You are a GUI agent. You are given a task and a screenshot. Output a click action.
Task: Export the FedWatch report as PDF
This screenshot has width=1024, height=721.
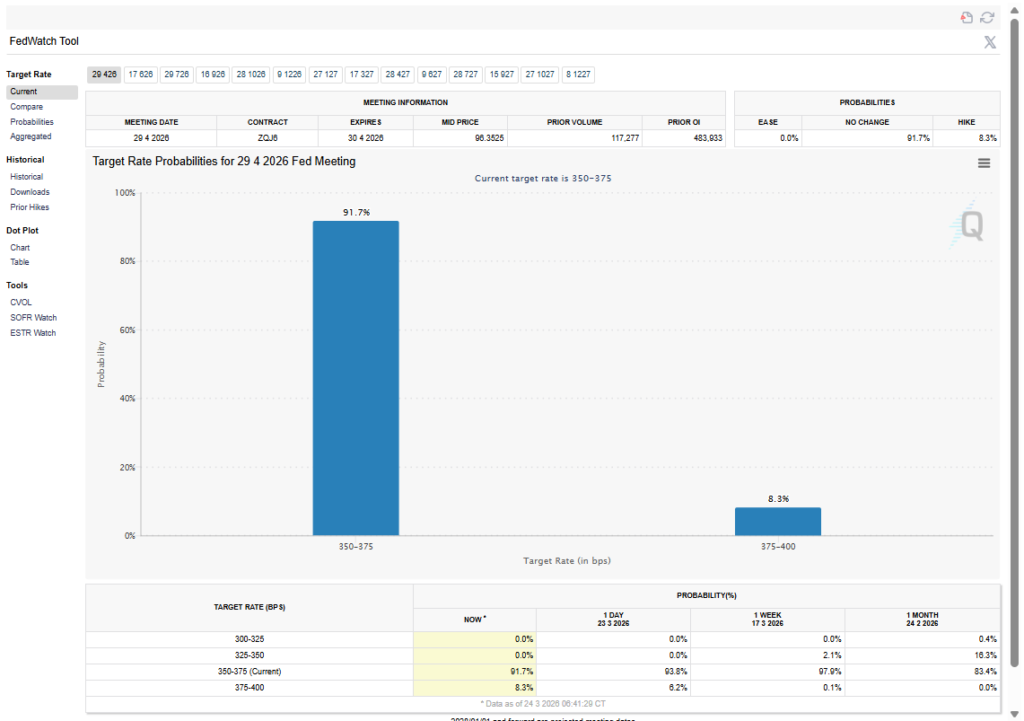click(x=966, y=16)
